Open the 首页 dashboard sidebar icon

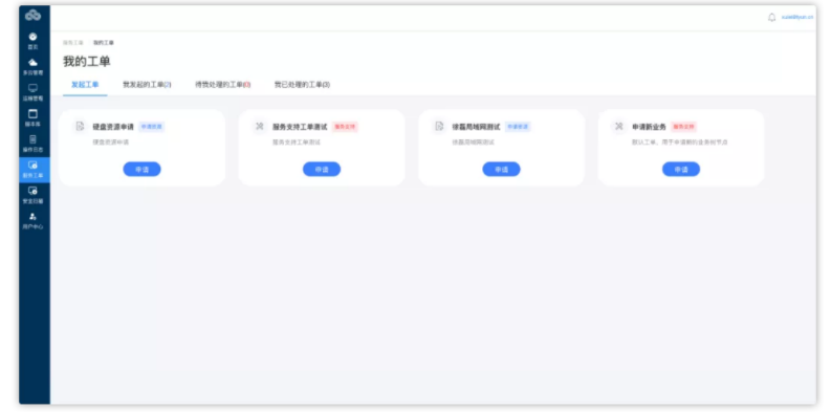(x=33, y=41)
